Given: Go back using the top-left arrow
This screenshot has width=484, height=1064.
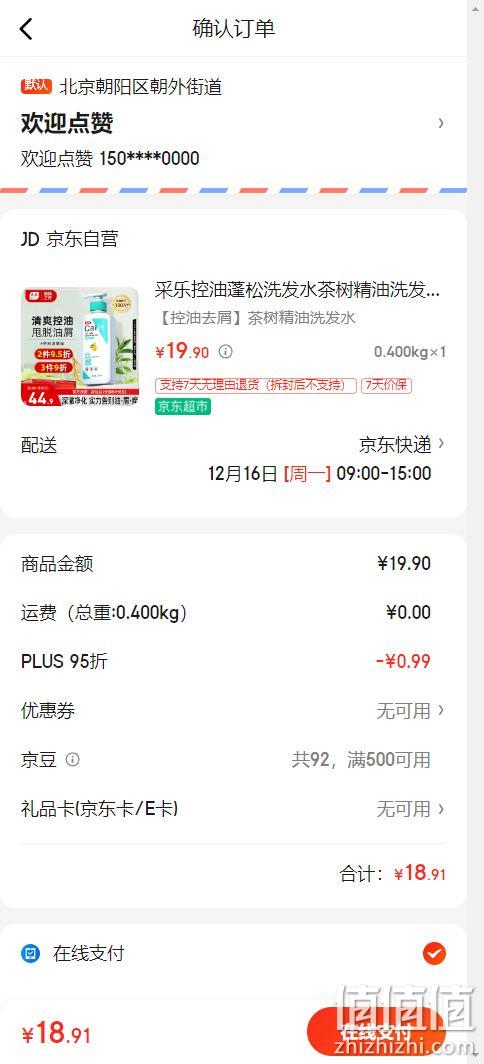Looking at the screenshot, I should click(26, 29).
